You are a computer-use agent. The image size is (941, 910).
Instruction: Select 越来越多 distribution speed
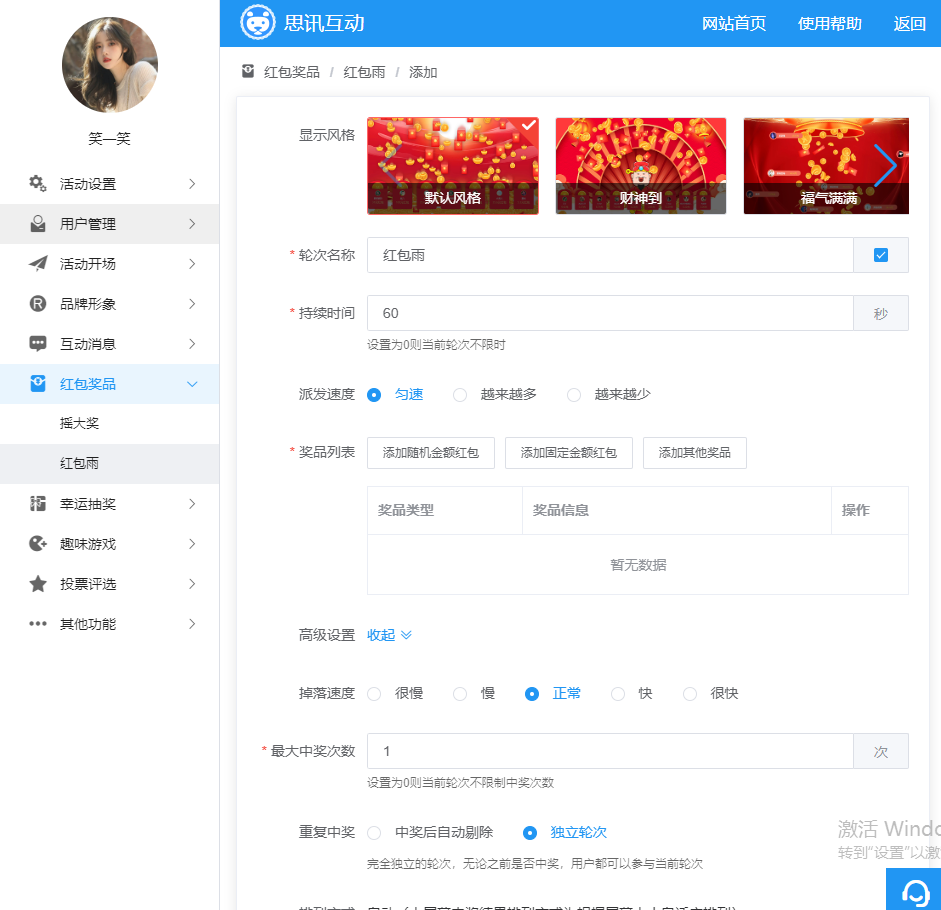[460, 394]
